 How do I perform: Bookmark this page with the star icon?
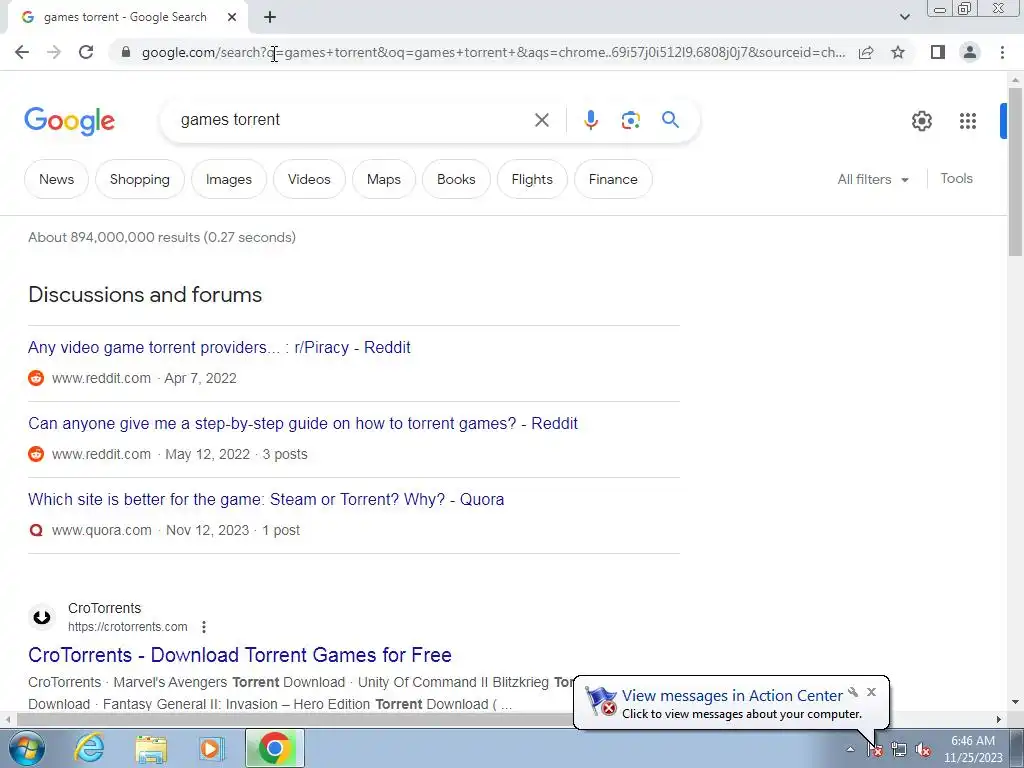click(898, 52)
